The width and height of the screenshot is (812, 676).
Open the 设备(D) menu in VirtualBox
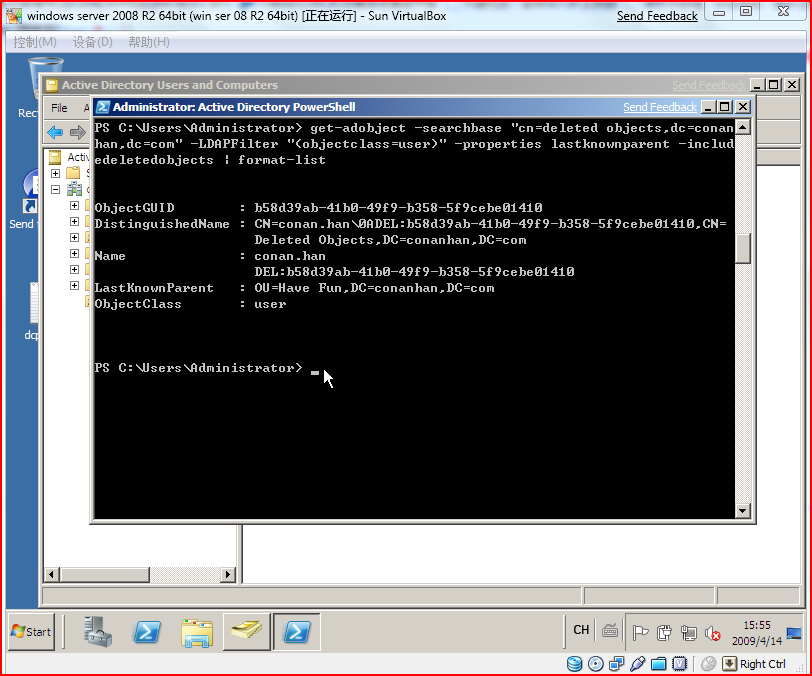click(x=93, y=42)
